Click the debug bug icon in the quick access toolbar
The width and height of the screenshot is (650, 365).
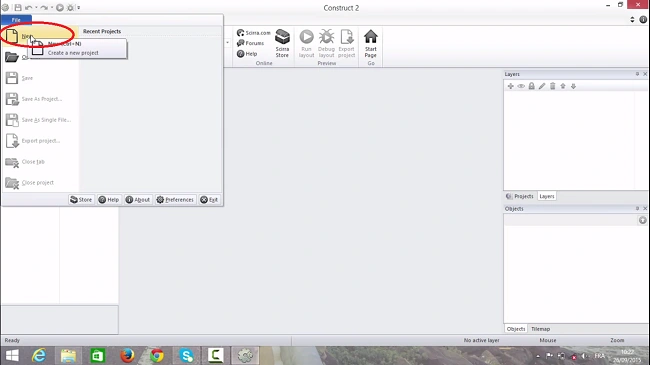click(x=70, y=7)
